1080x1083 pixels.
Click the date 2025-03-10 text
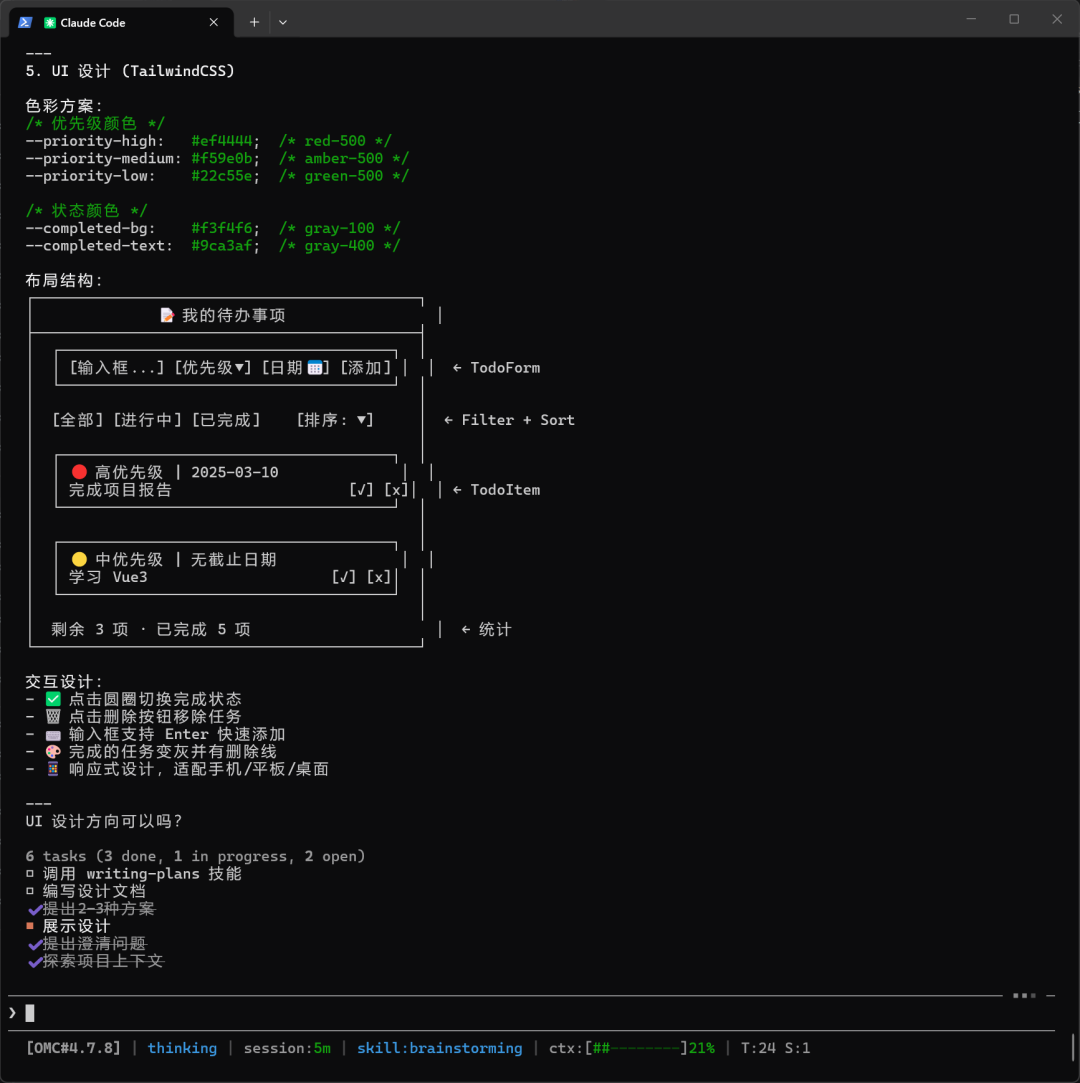pos(235,472)
